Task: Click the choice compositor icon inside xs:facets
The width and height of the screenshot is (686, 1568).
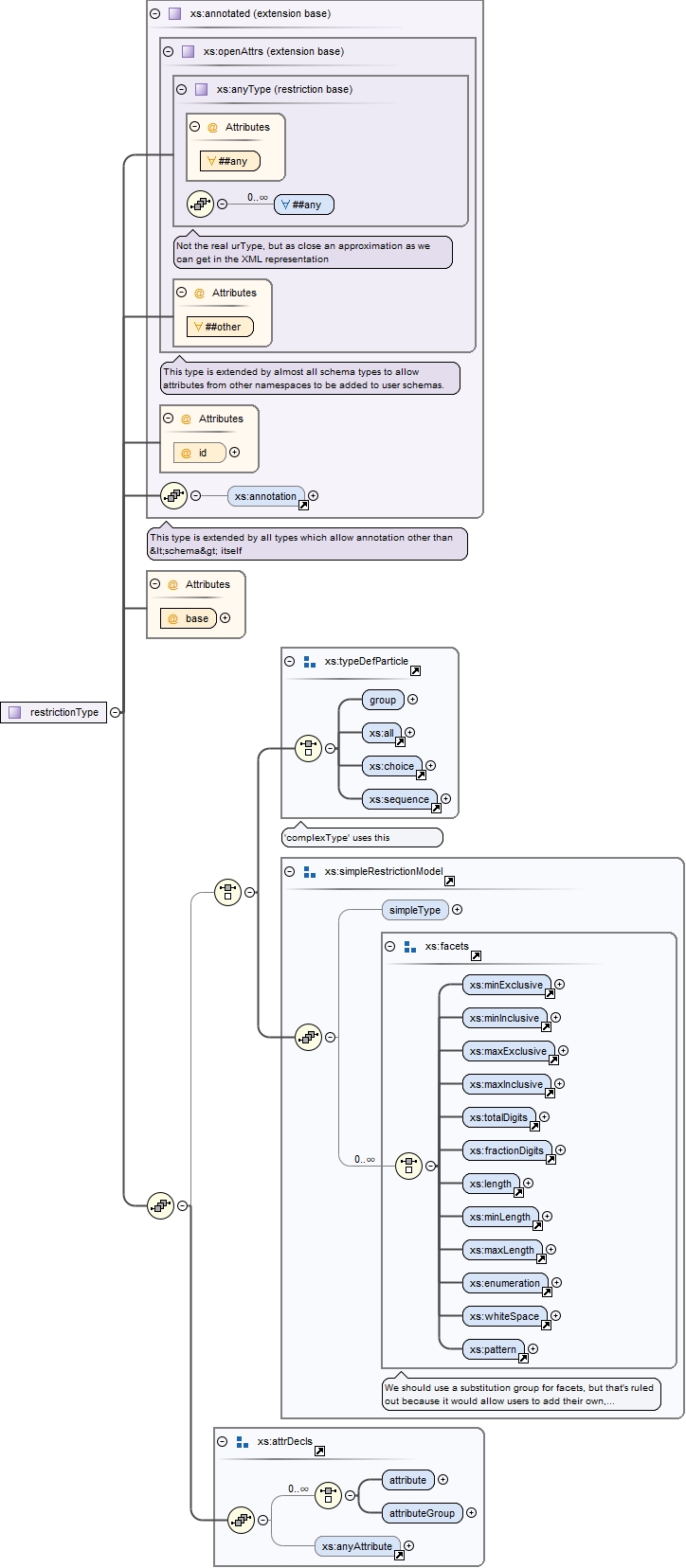Action: coord(408,1166)
